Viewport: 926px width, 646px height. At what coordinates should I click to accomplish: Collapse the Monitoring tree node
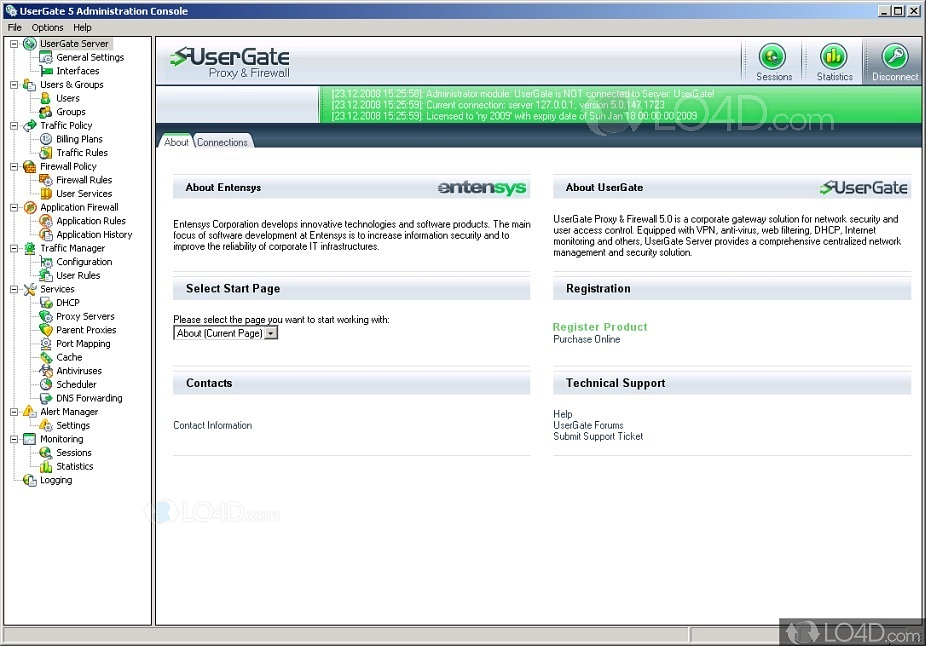[x=14, y=439]
